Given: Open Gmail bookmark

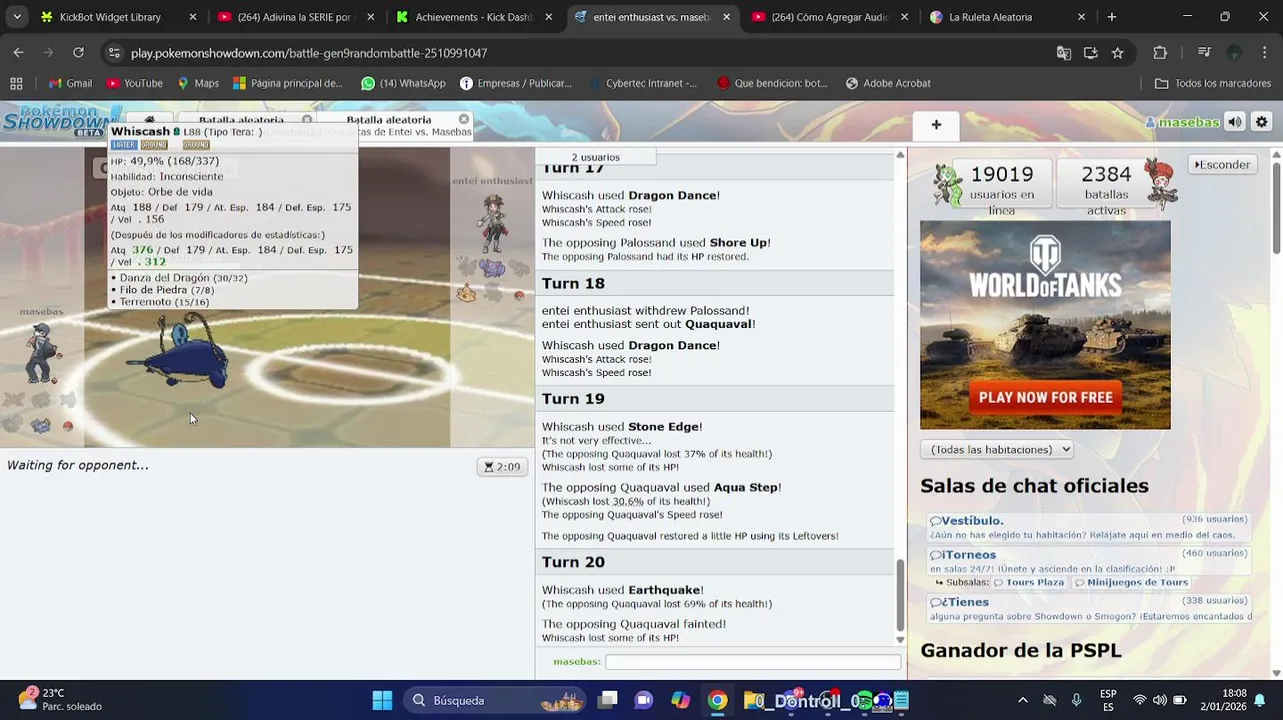Looking at the screenshot, I should [70, 83].
